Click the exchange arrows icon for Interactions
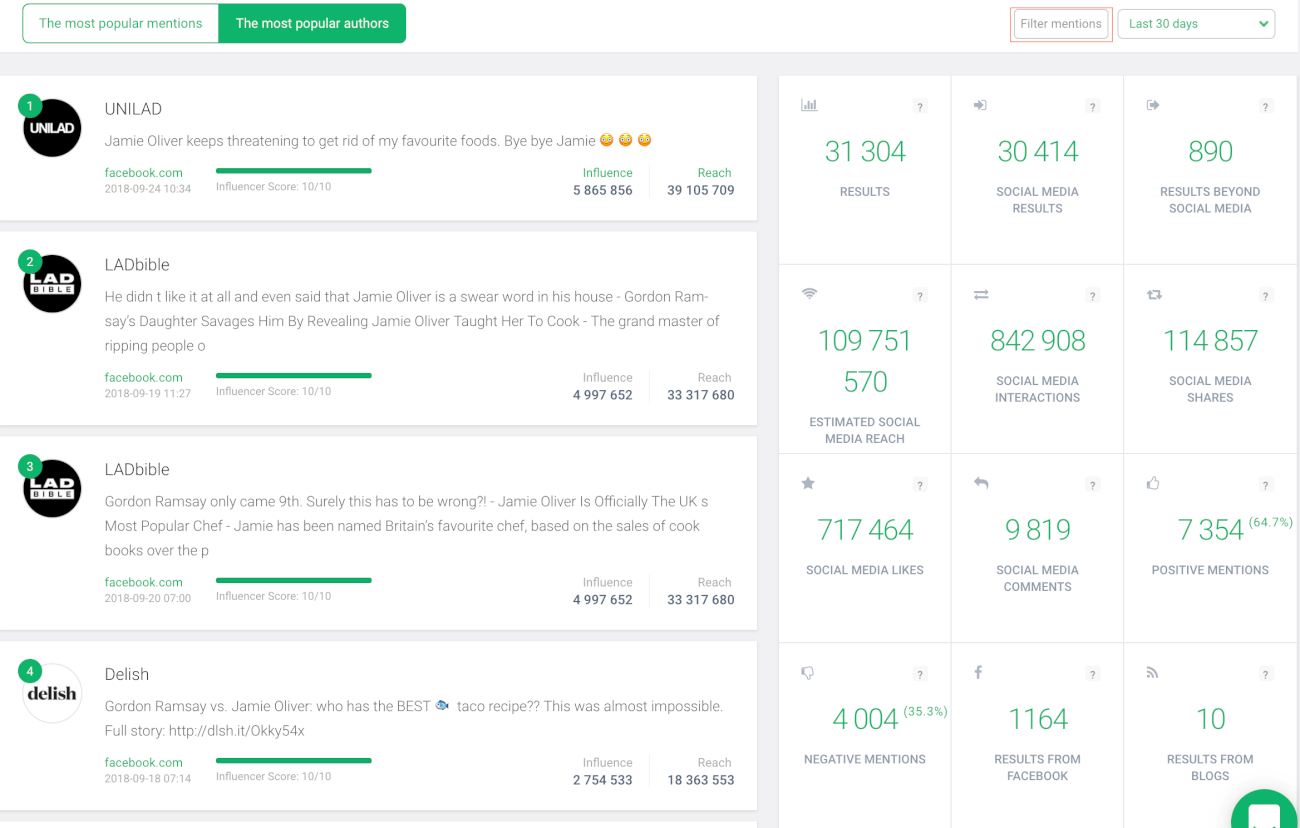The image size is (1300, 828). click(x=981, y=294)
